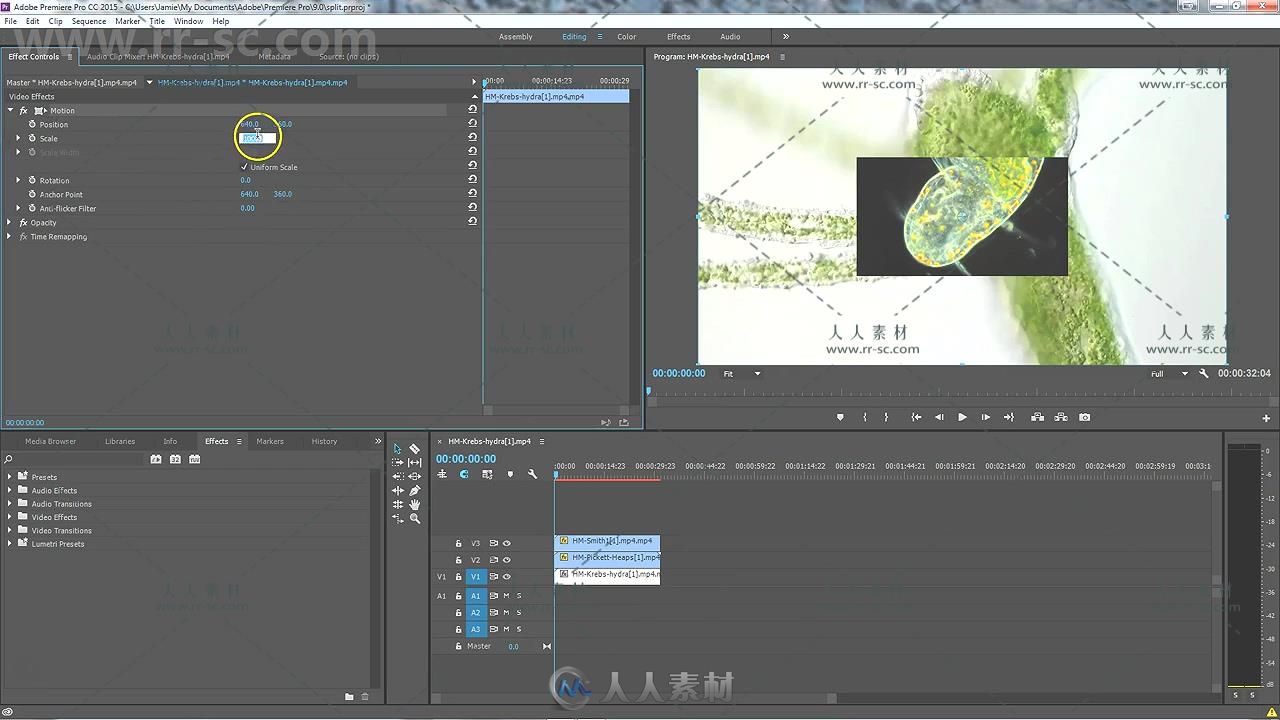1280x720 pixels.
Task: Select the Selection tool arrow
Action: (398, 449)
